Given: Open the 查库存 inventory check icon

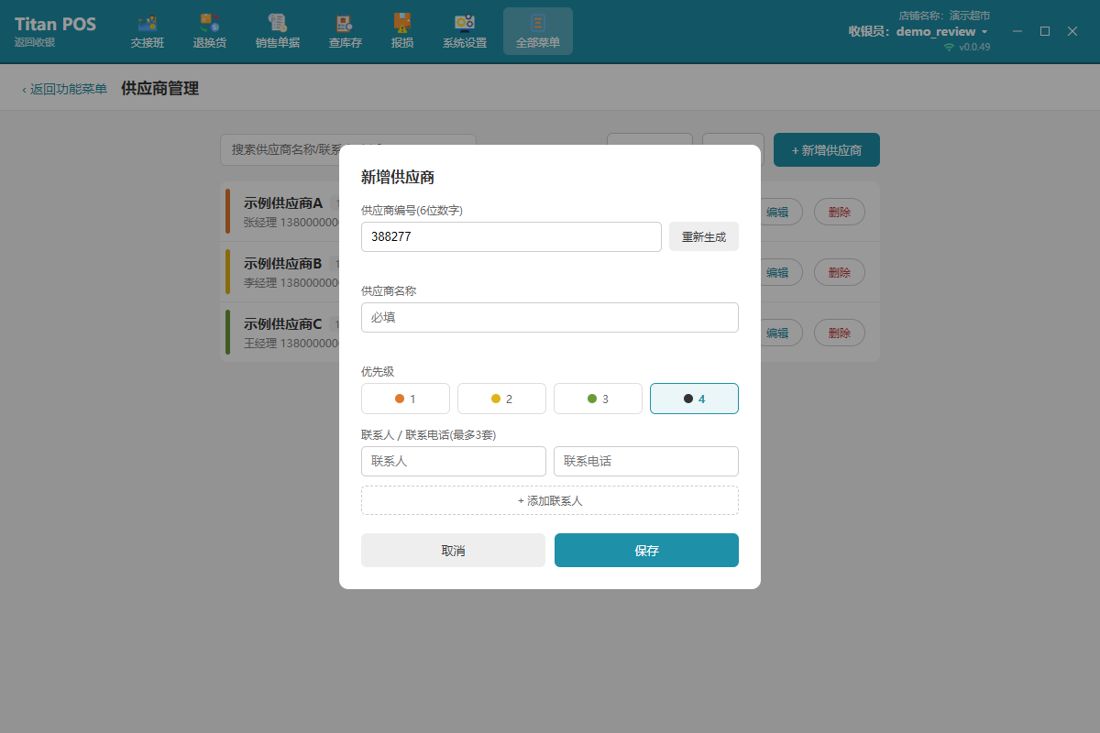Looking at the screenshot, I should click(344, 32).
